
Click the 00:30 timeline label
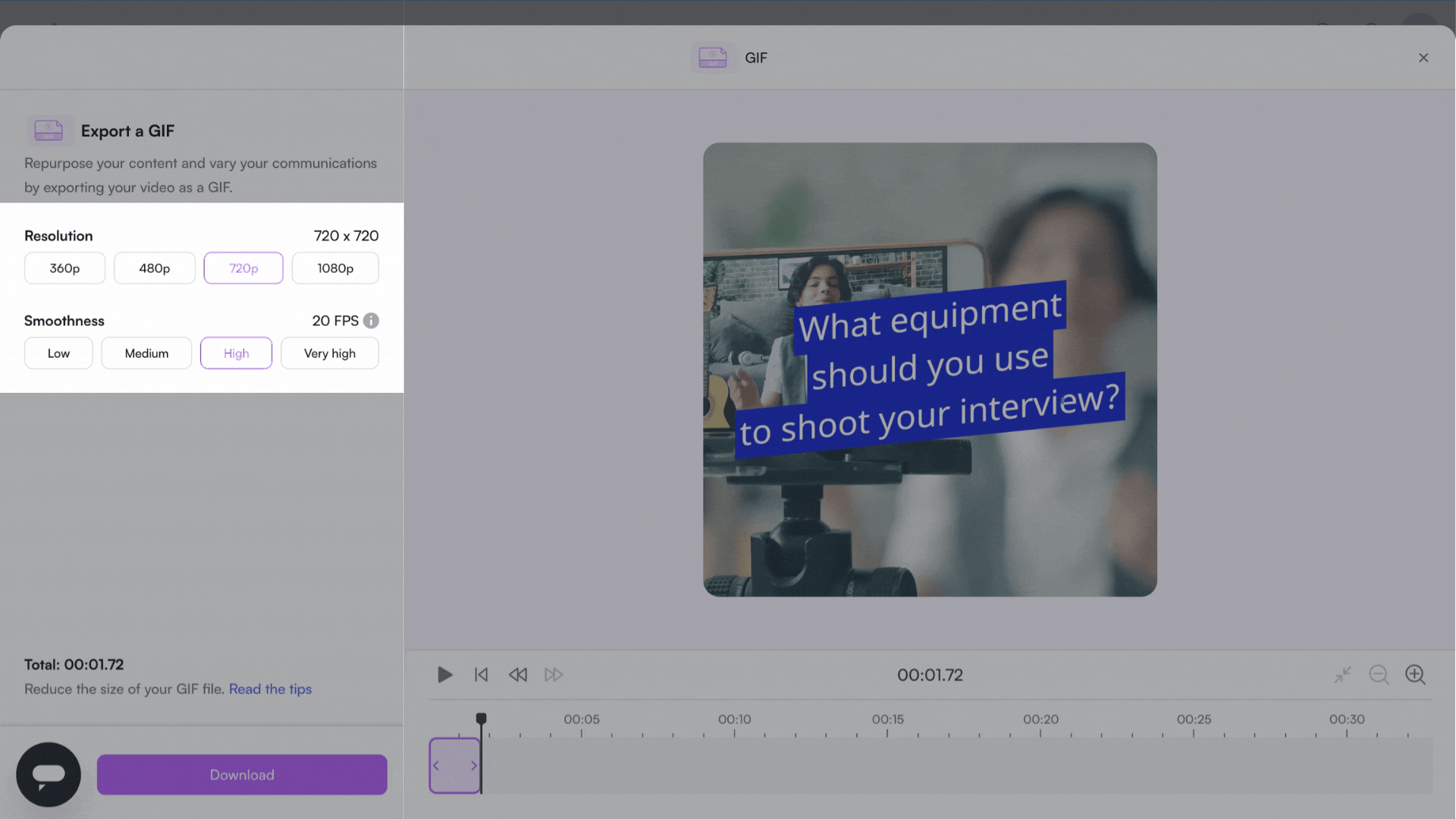click(x=1347, y=719)
